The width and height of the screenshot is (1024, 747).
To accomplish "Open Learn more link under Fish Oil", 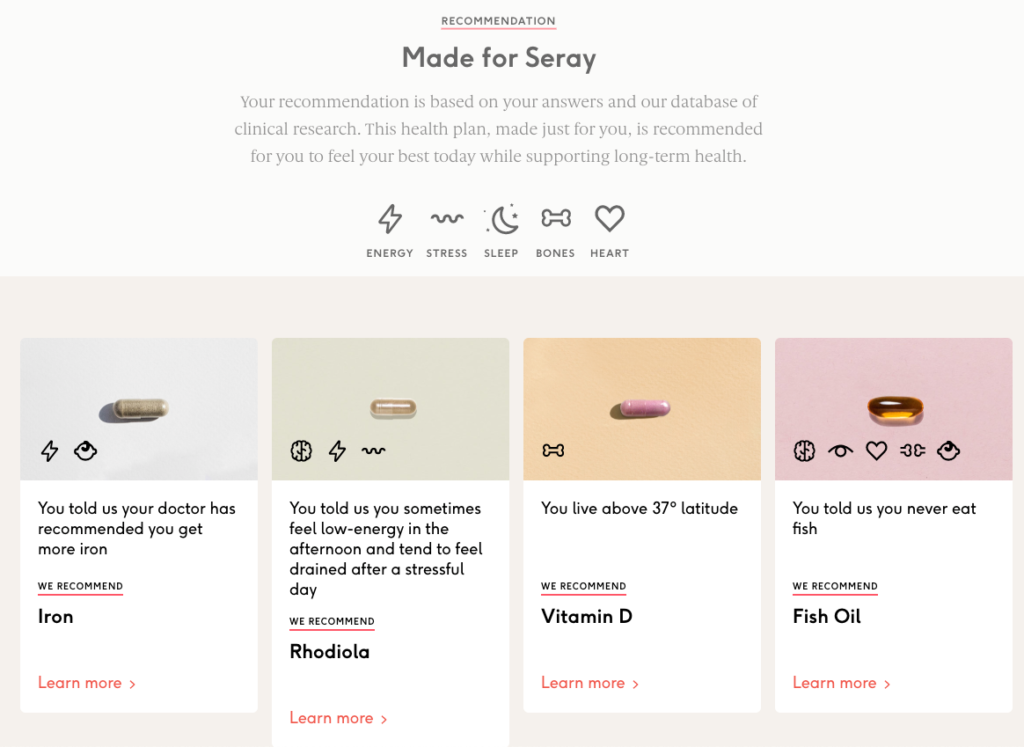I will [841, 683].
